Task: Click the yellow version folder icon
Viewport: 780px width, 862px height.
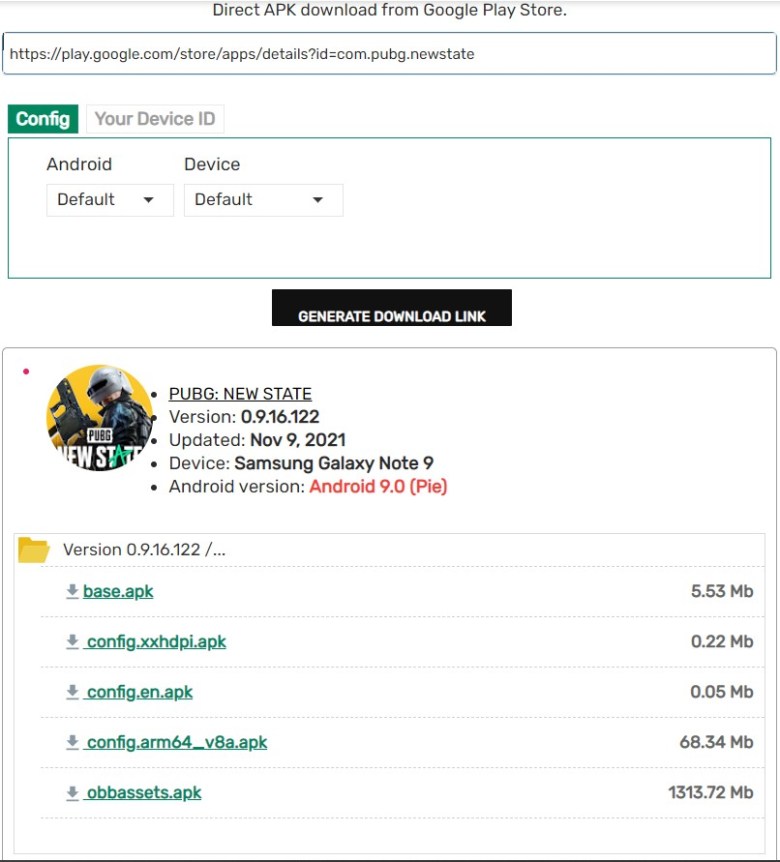Action: click(x=34, y=550)
